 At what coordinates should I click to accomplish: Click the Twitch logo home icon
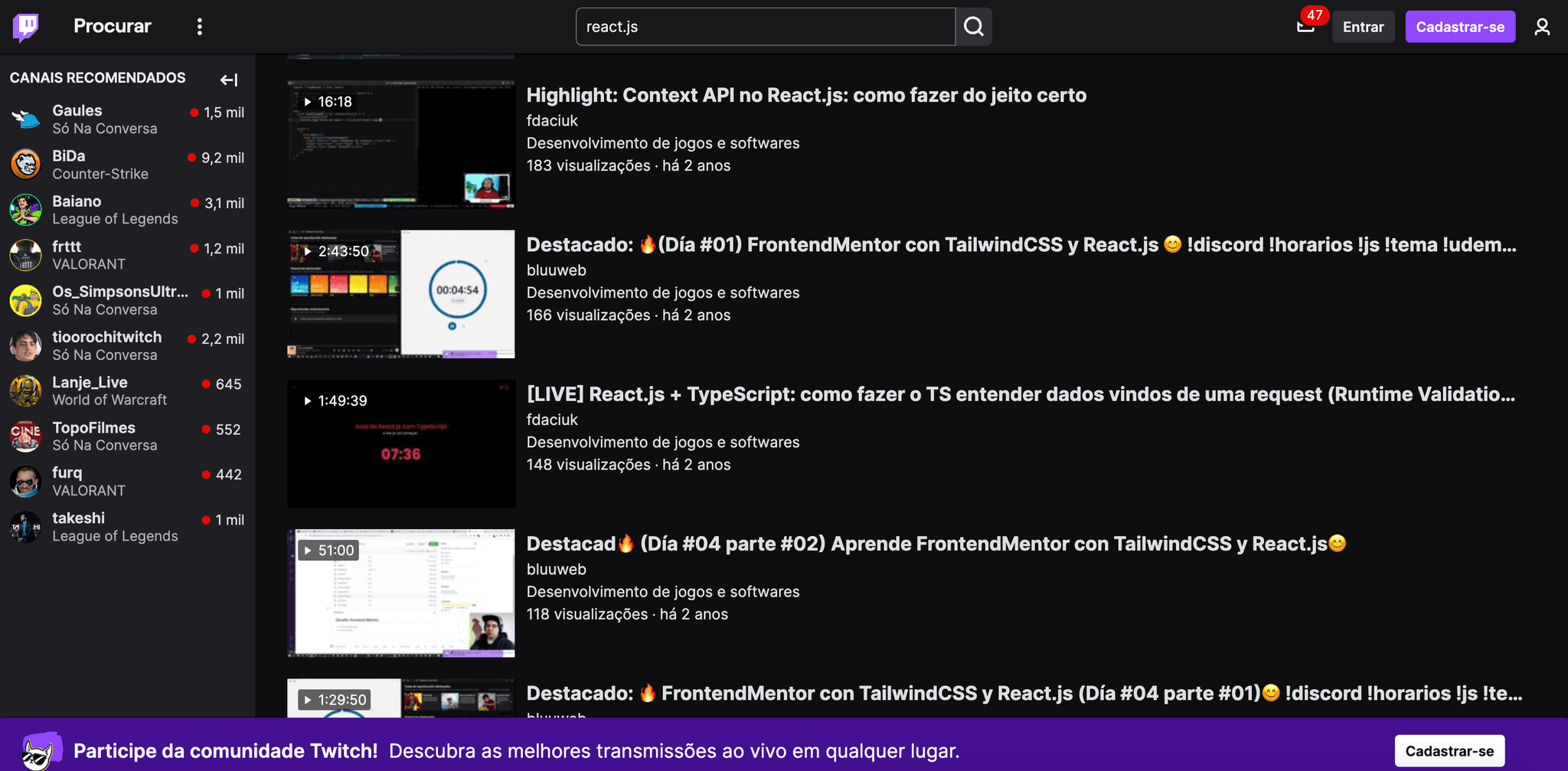(x=26, y=27)
